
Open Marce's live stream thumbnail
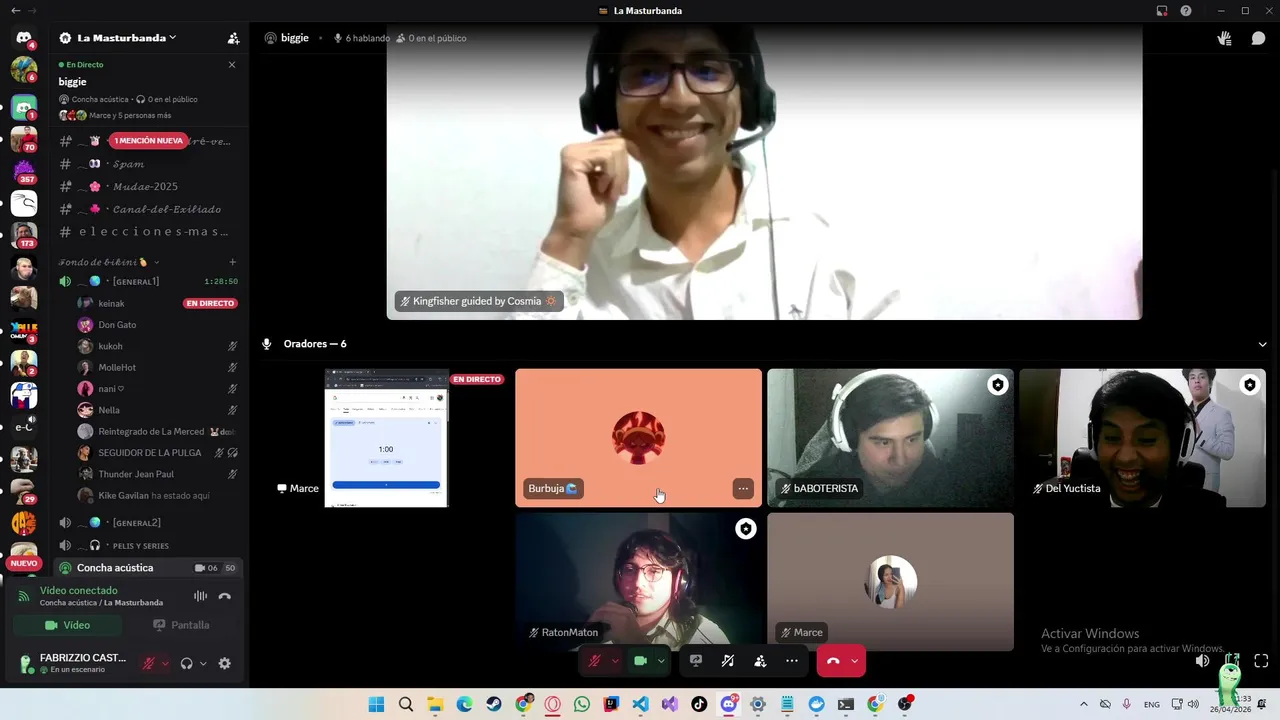(386, 438)
